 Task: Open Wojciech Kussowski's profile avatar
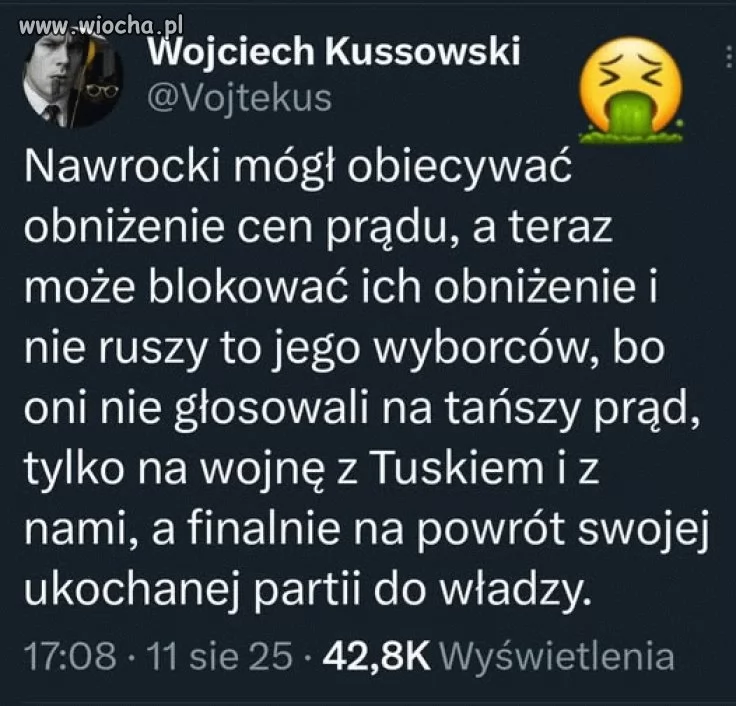[71, 79]
